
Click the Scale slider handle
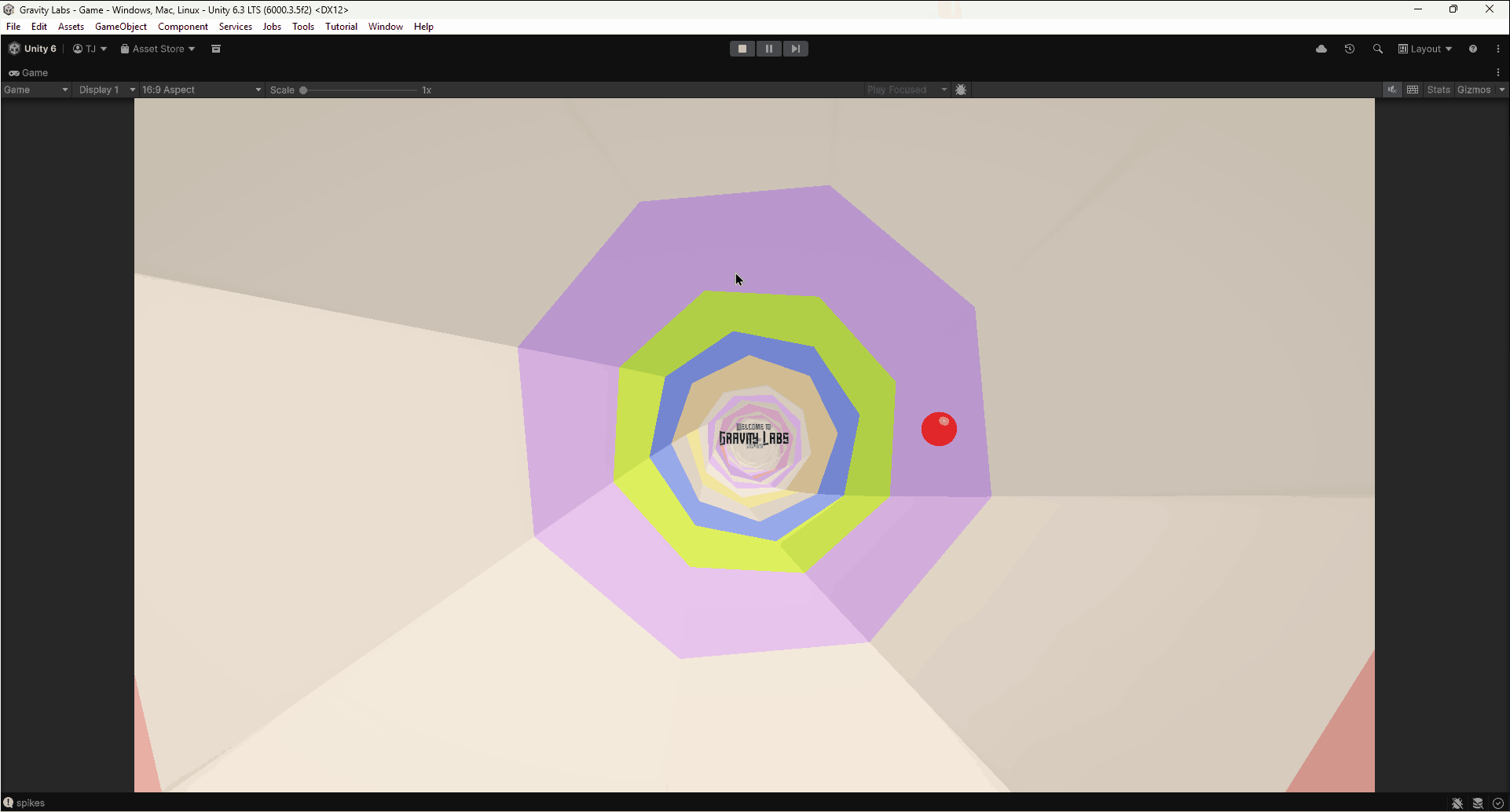click(303, 90)
